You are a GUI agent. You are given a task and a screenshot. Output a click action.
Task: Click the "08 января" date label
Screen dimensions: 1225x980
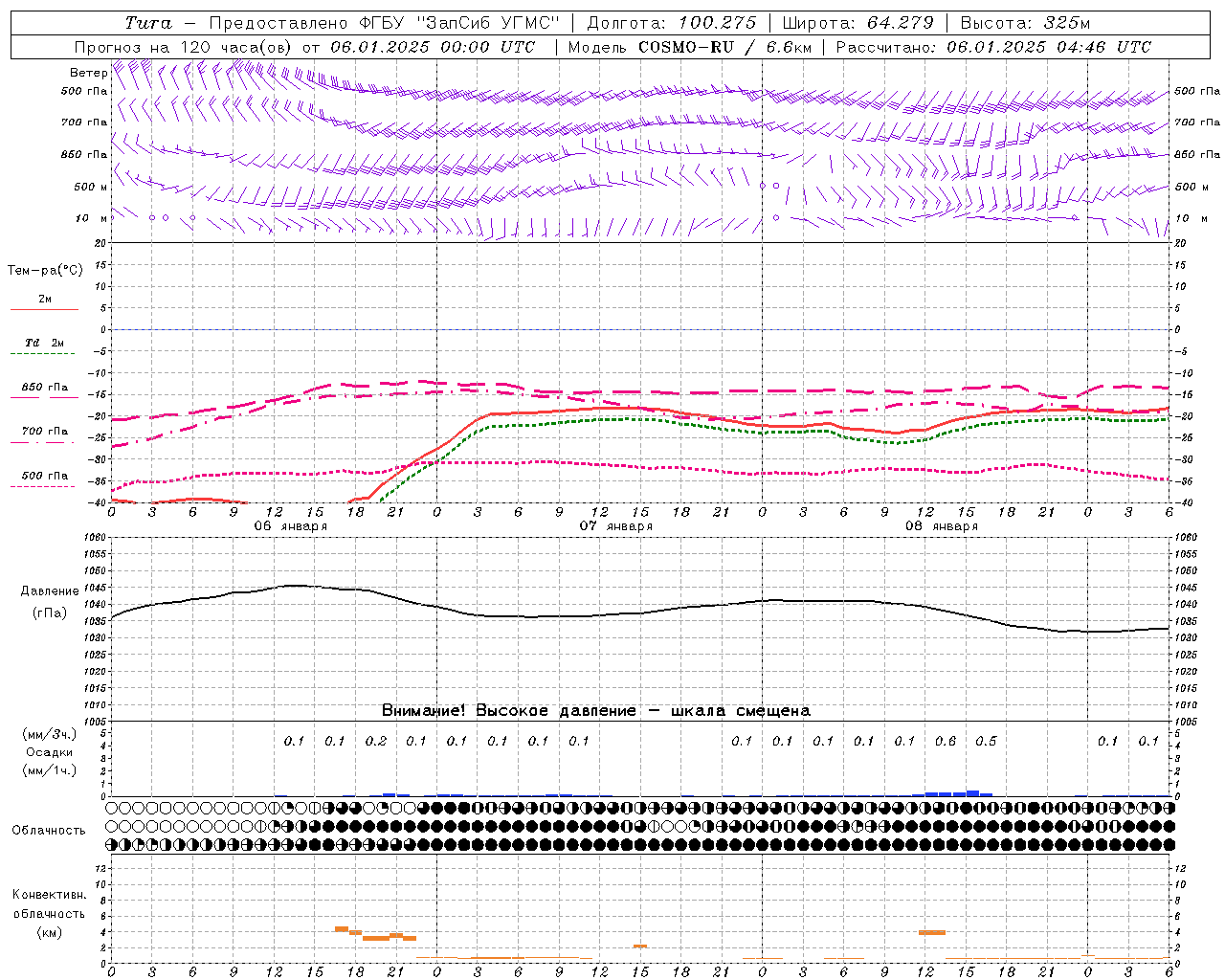(942, 526)
